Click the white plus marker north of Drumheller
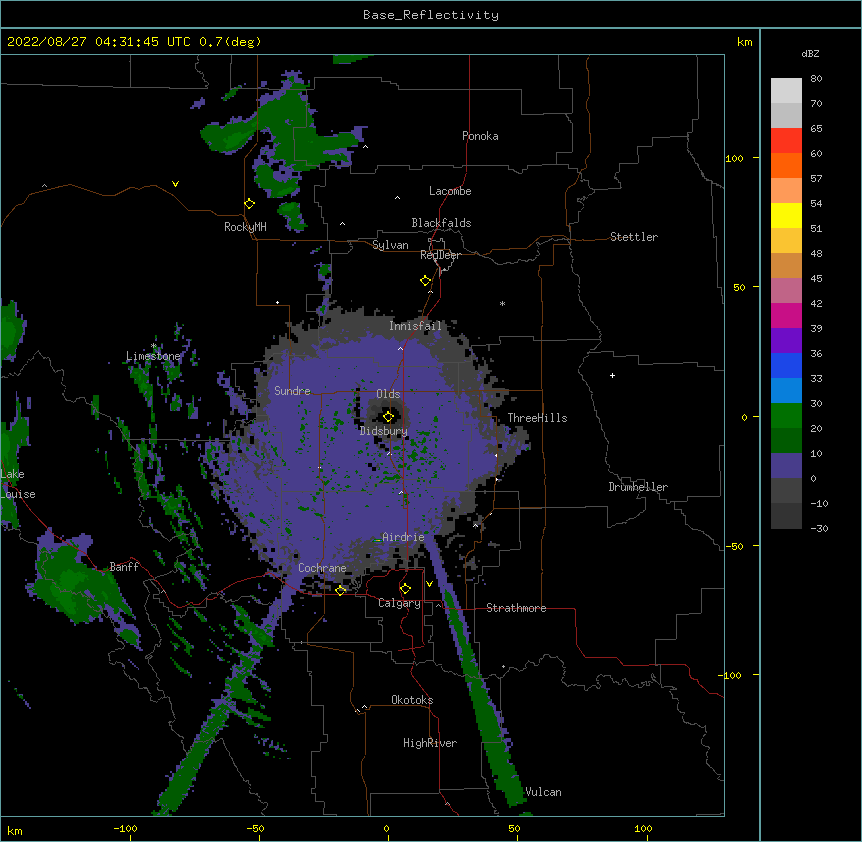Viewport: 862px width, 842px height. pyautogui.click(x=612, y=375)
